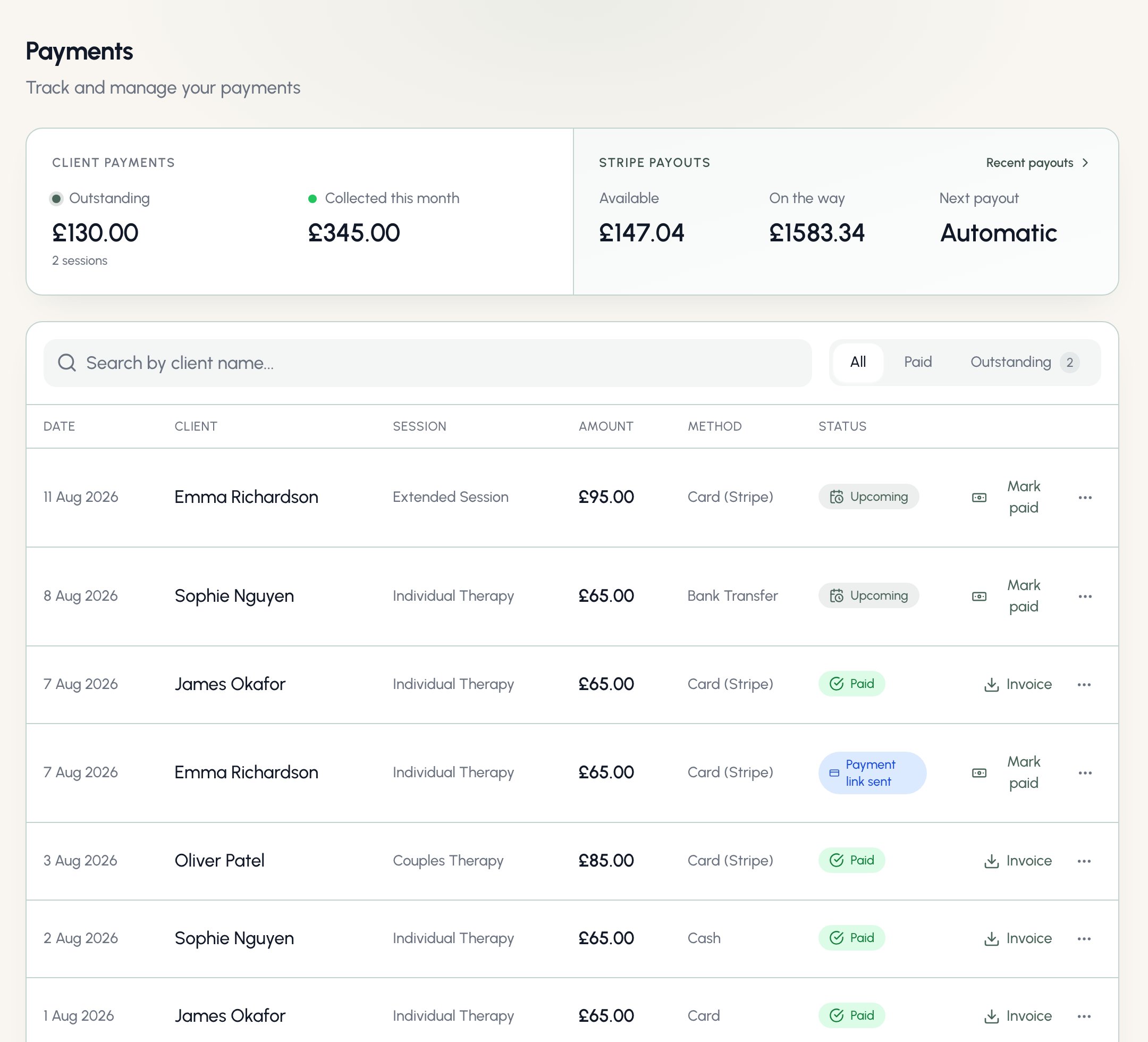Click the STATUS column header
The width and height of the screenshot is (1148, 1042).
point(842,426)
